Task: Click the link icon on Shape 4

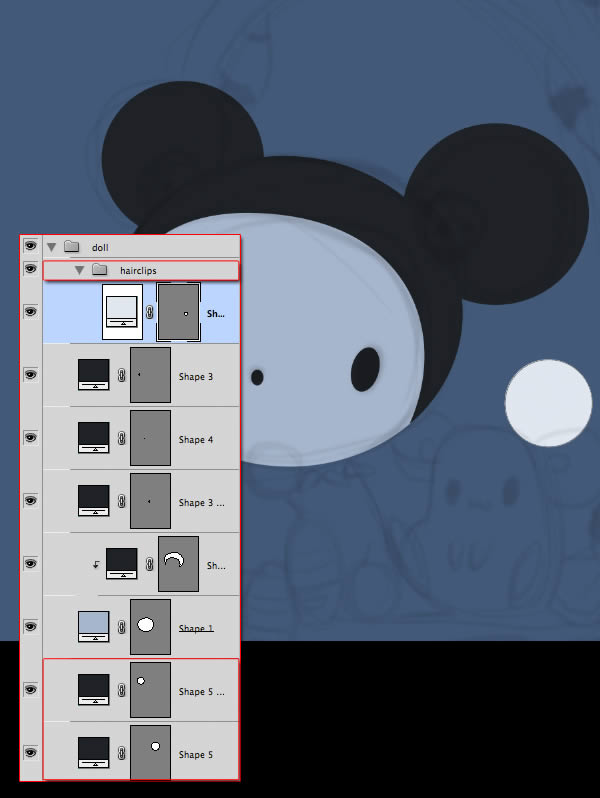Action: [122, 438]
